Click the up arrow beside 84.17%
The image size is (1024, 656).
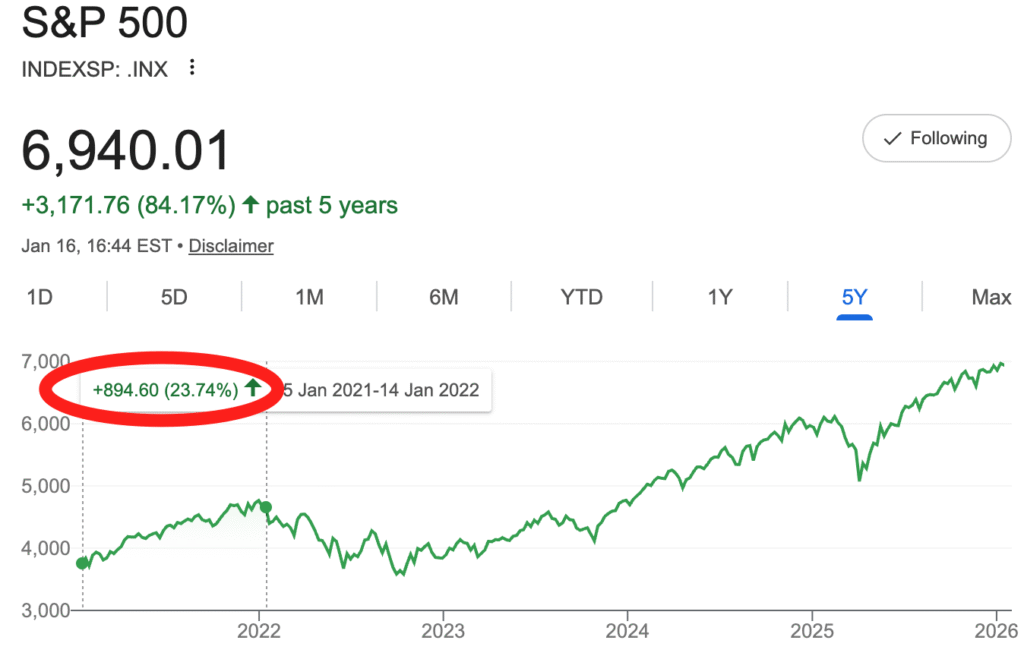point(250,206)
